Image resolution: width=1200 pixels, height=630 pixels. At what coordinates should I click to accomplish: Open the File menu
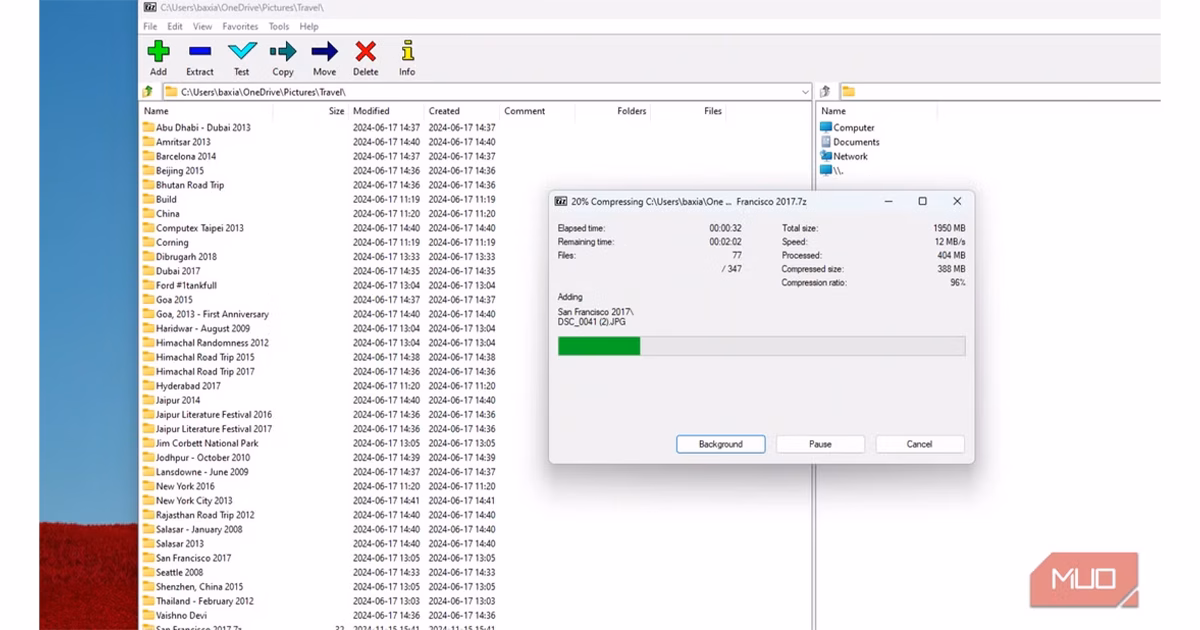150,26
